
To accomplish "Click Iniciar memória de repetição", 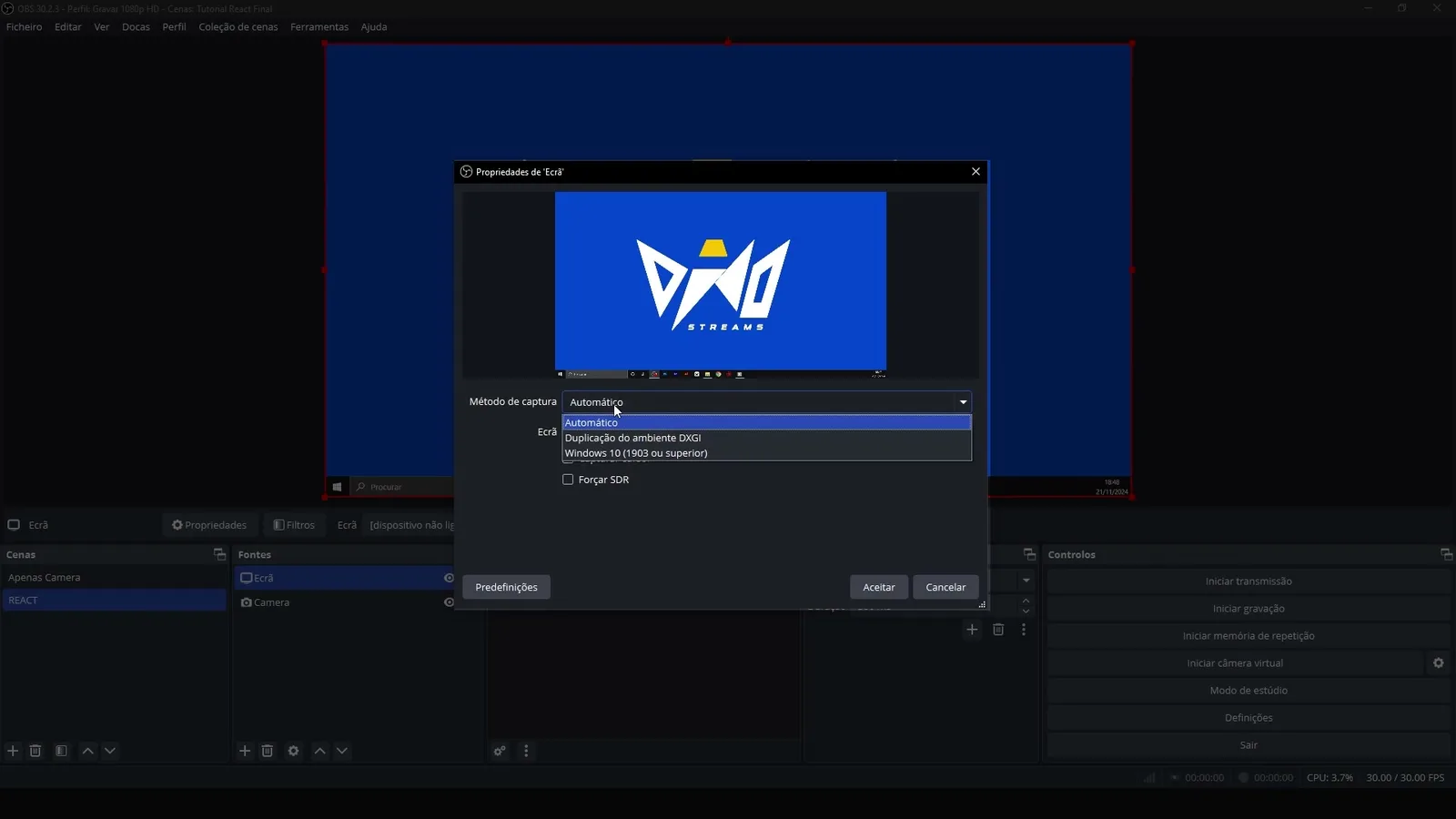I will click(1249, 635).
